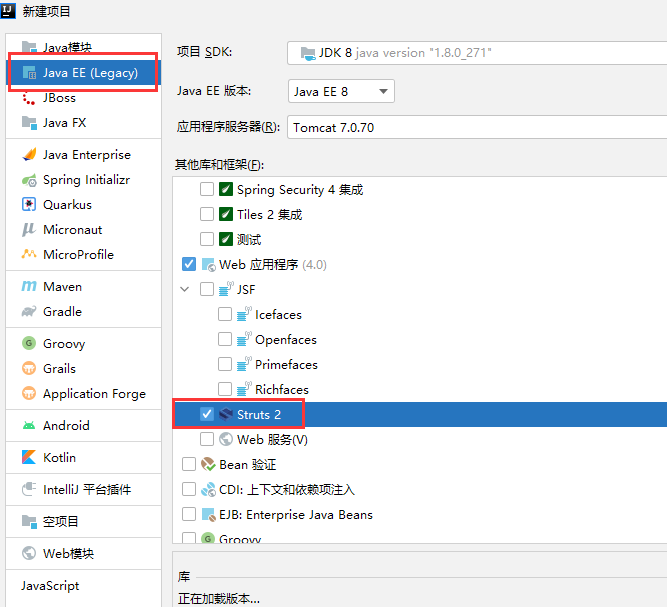Click the Primefaces label text
Viewport: 667px width, 607px height.
coord(286,364)
